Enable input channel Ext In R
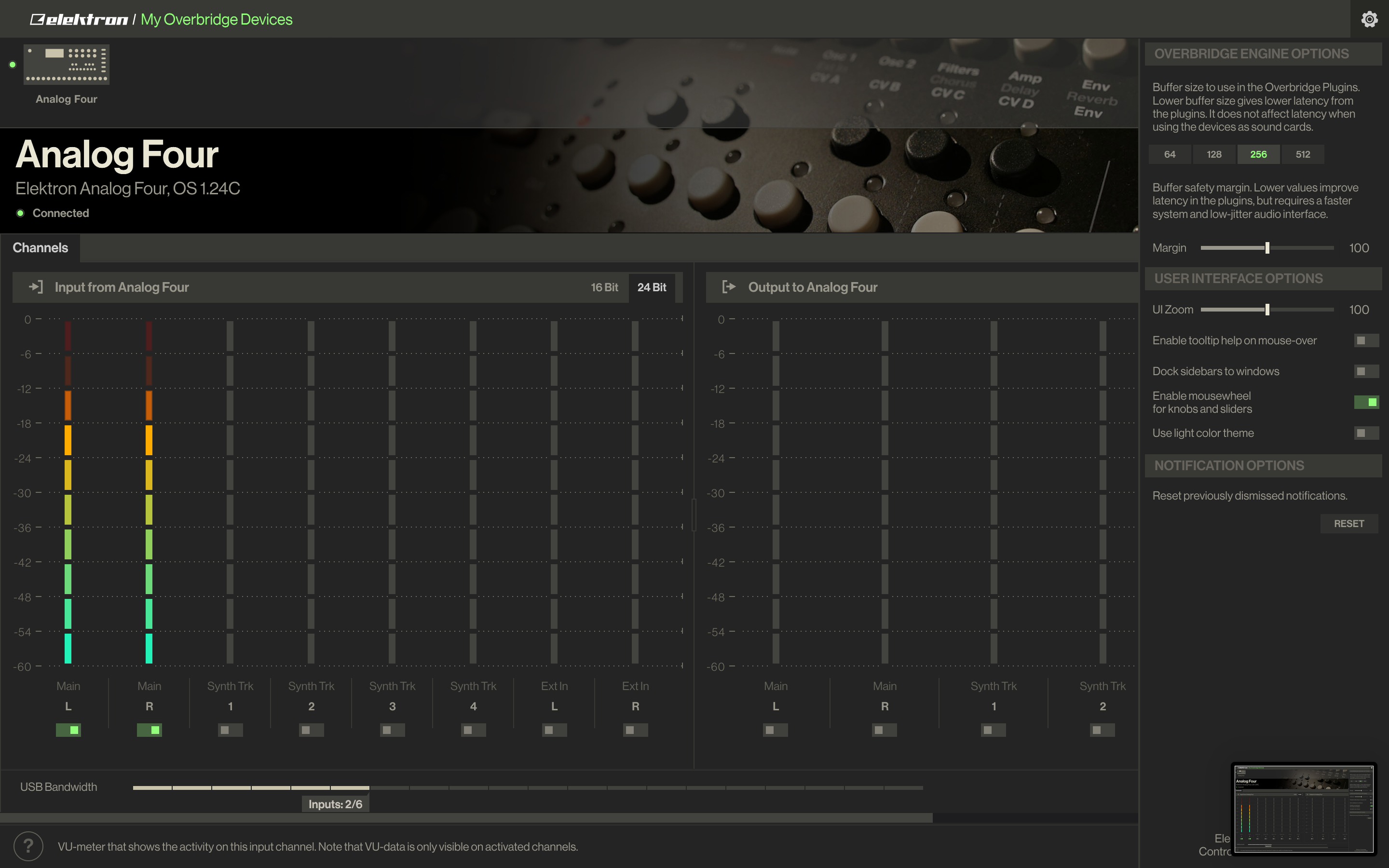 (635, 730)
